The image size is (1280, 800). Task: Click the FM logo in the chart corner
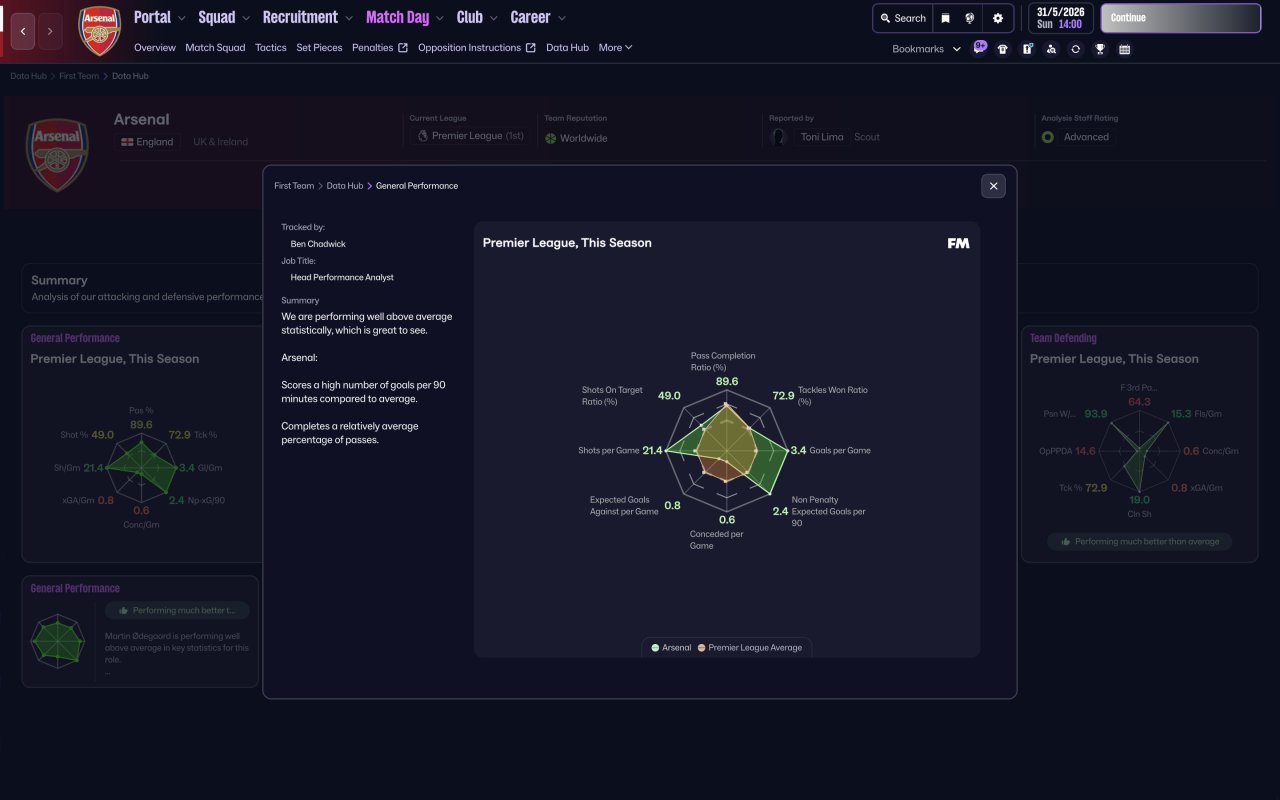click(958, 243)
